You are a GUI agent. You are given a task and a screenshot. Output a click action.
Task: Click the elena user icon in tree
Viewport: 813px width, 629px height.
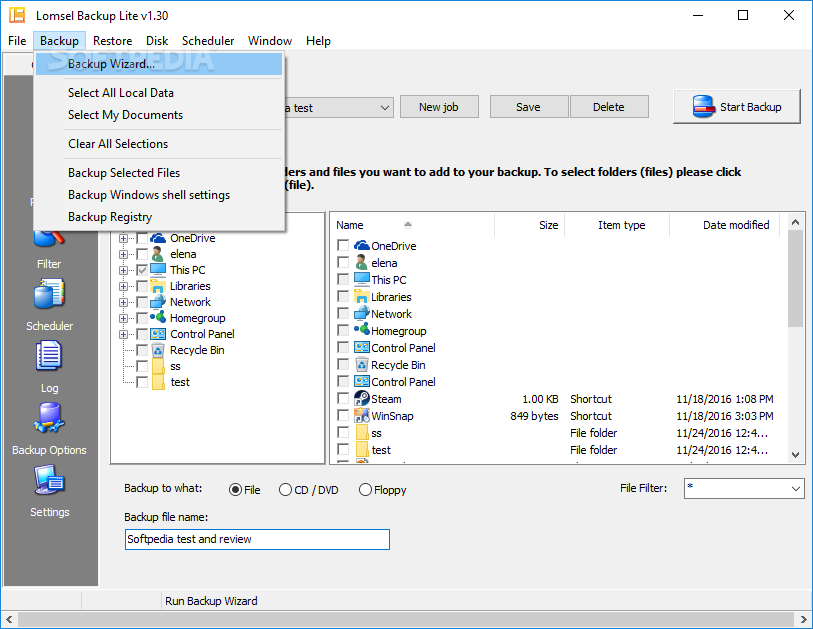coord(158,254)
